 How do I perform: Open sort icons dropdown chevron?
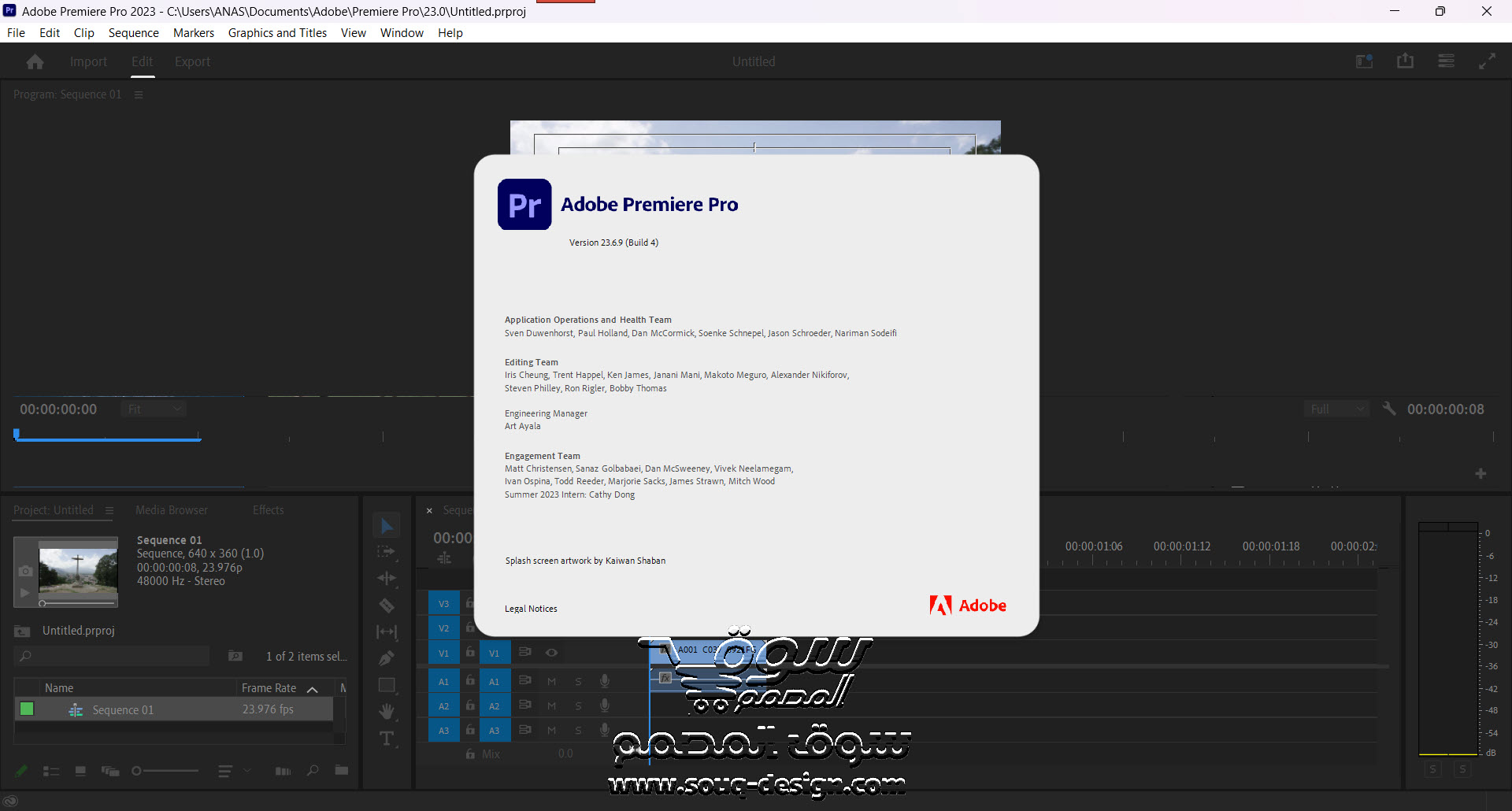click(246, 771)
